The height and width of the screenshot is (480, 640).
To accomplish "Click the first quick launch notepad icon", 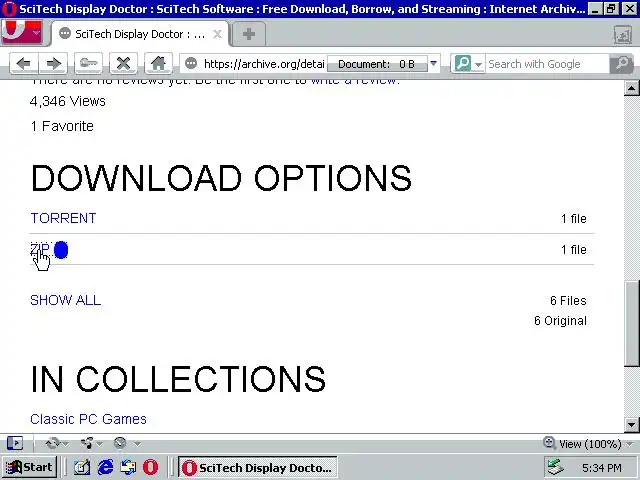I will 82,467.
